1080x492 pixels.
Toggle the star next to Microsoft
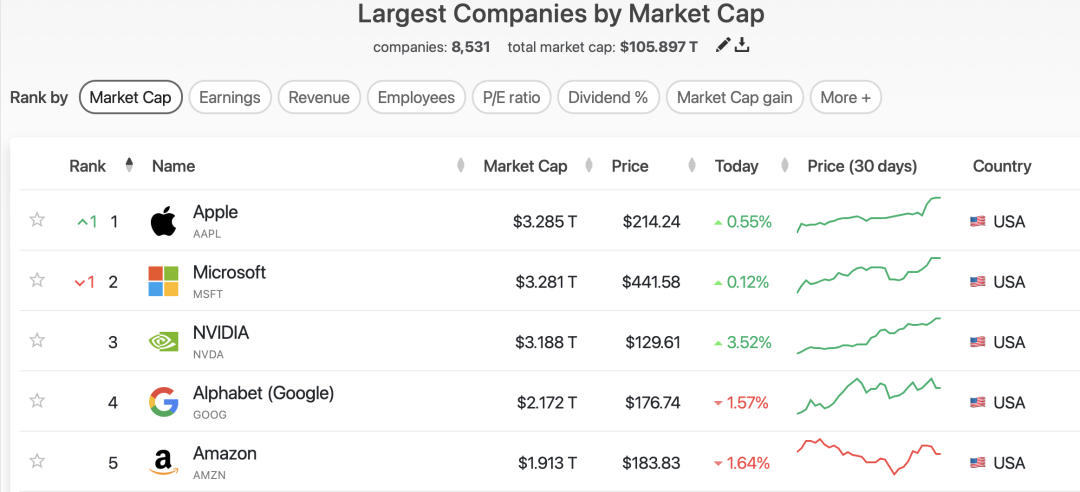coord(37,280)
